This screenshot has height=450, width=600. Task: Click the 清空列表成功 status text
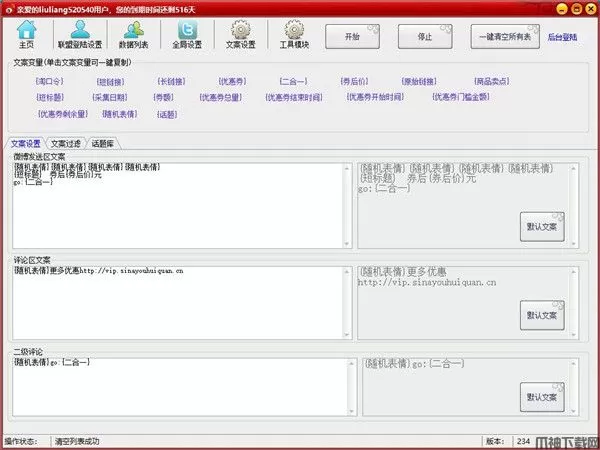[77, 441]
